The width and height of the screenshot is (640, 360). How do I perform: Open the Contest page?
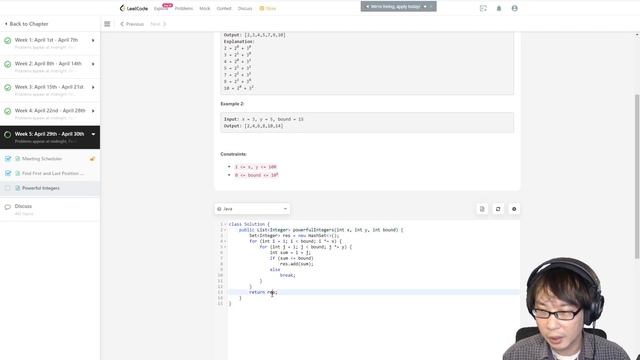(x=224, y=8)
